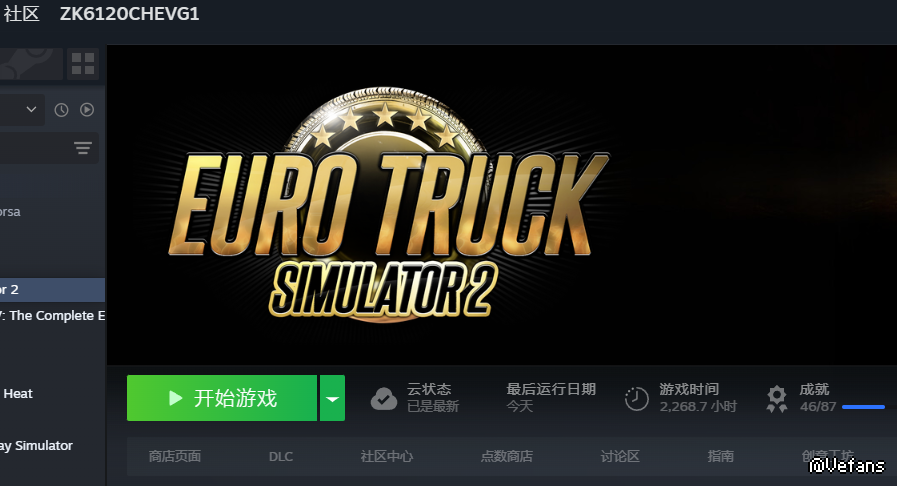This screenshot has height=486, width=897.
Task: Open the grid view of the library
Action: [83, 63]
